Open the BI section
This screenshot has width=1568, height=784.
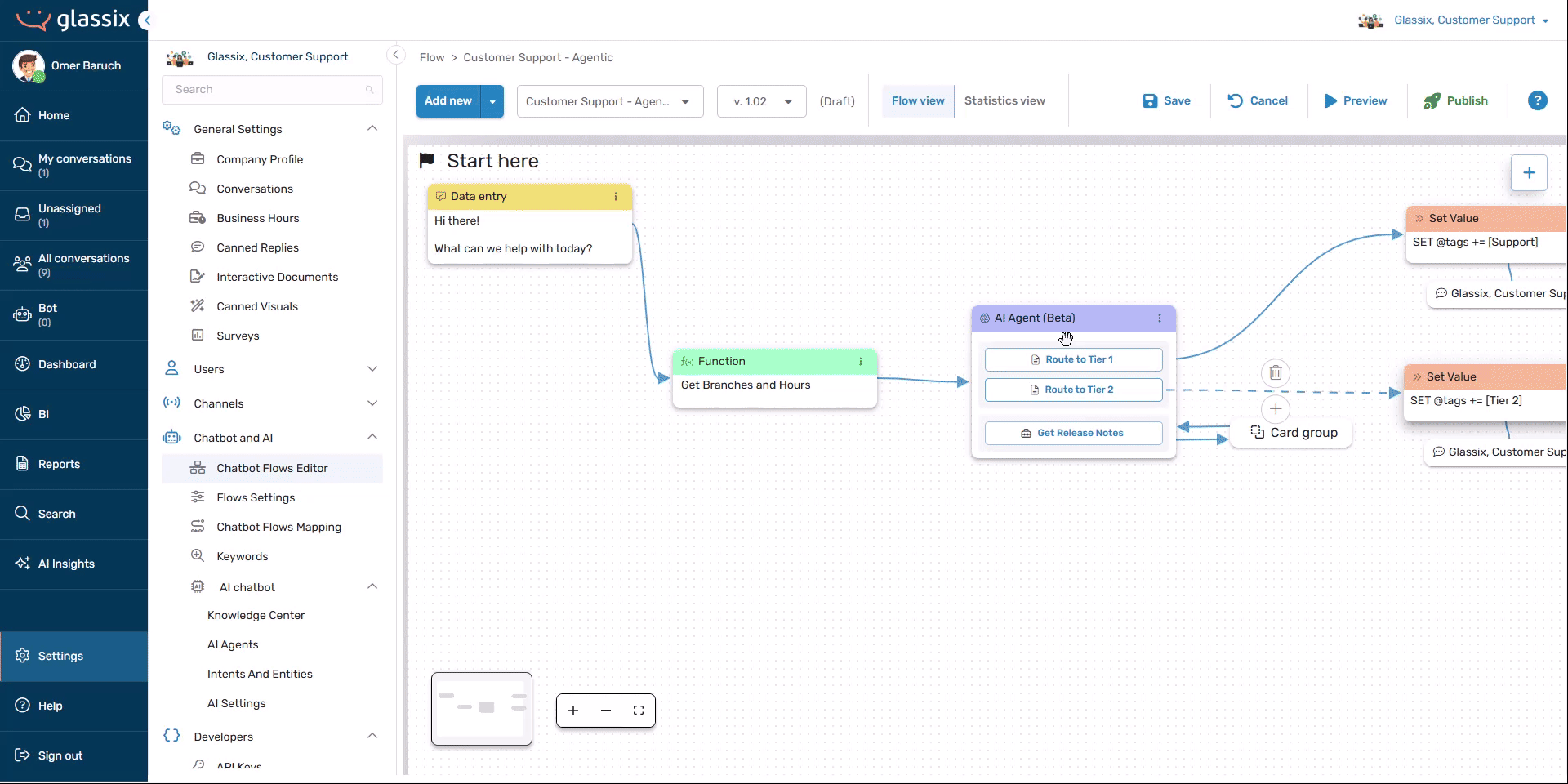(x=73, y=414)
